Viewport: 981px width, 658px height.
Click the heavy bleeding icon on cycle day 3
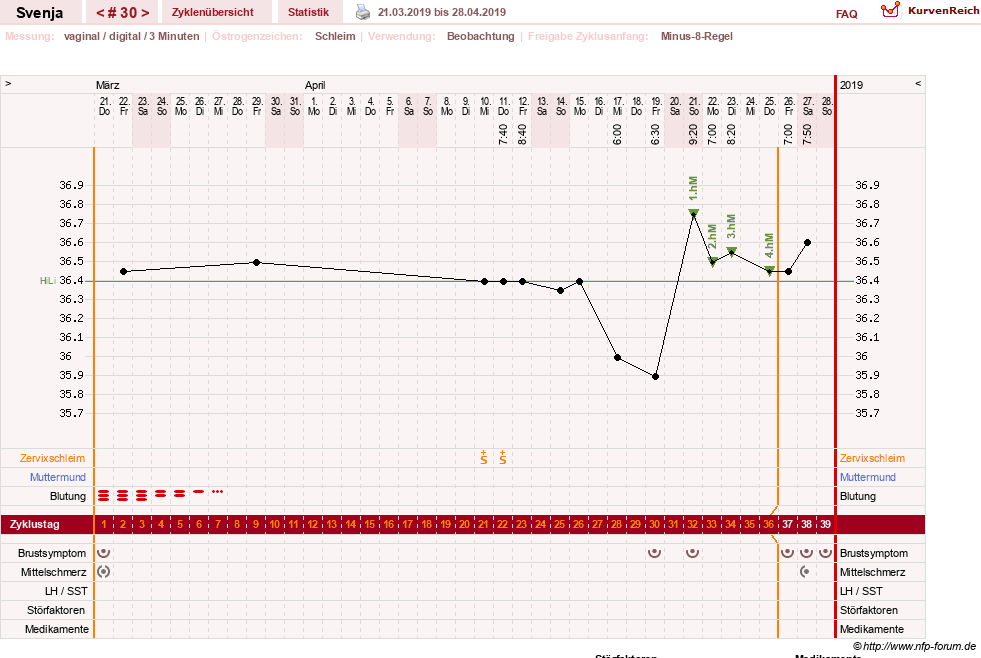pyautogui.click(x=141, y=496)
